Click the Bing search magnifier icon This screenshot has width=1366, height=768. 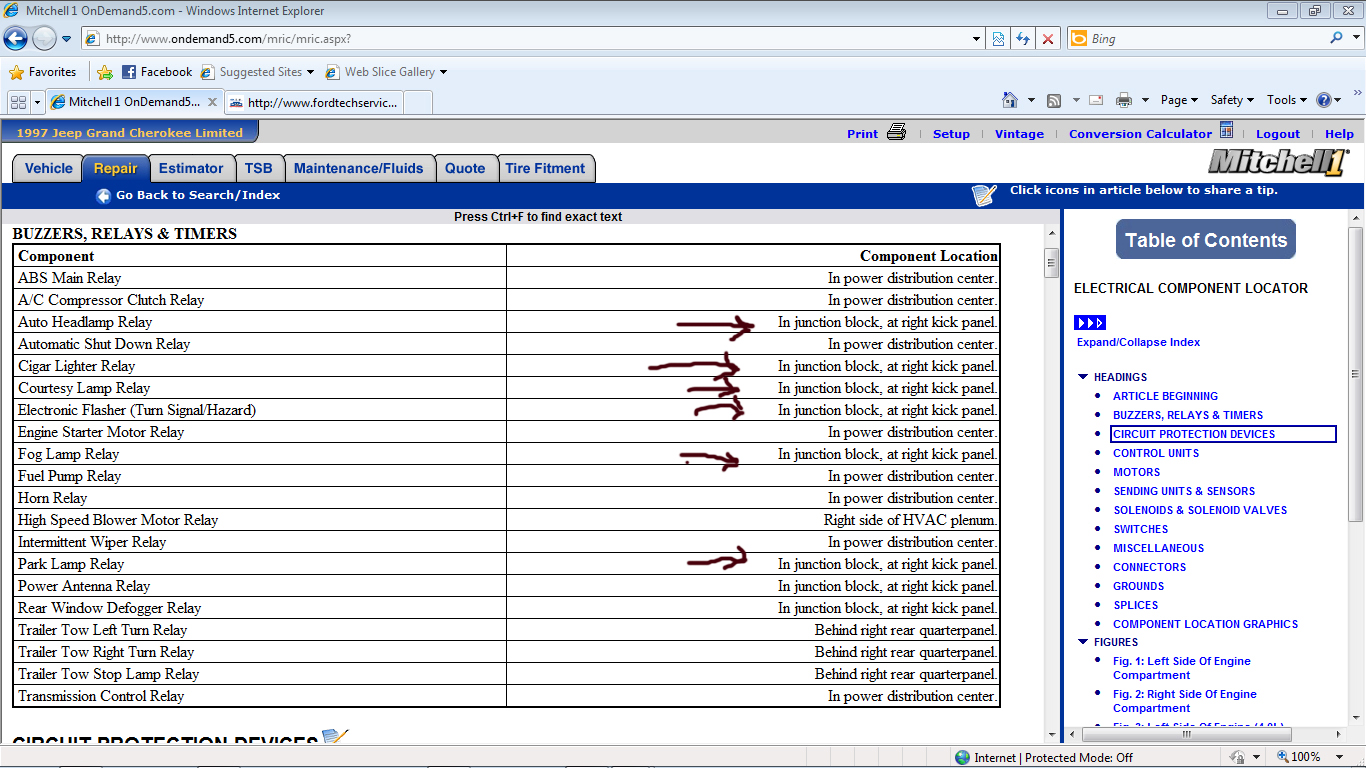point(1337,38)
